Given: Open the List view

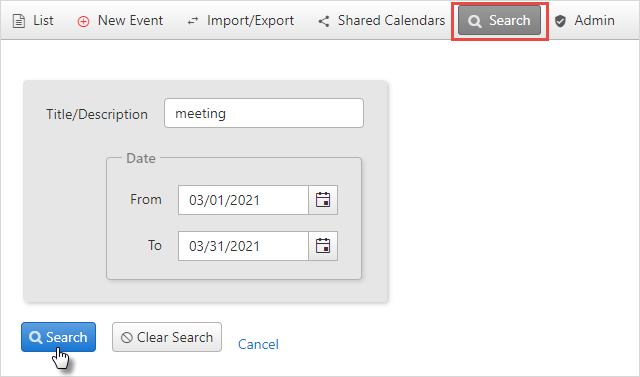Looking at the screenshot, I should pos(33,21).
